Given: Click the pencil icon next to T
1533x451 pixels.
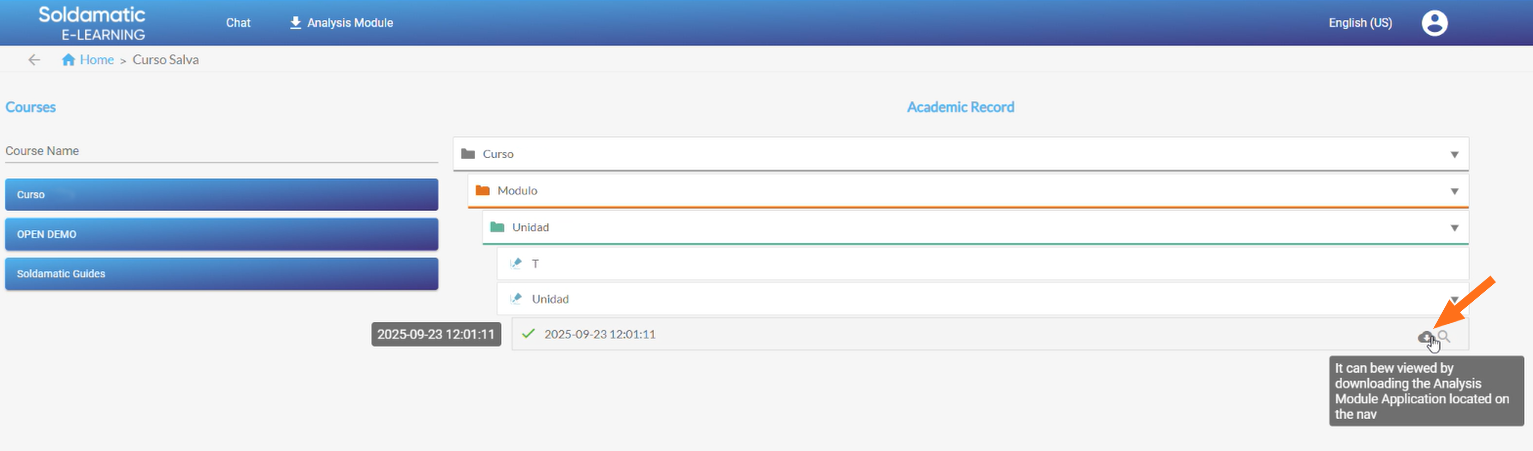Looking at the screenshot, I should [x=516, y=264].
